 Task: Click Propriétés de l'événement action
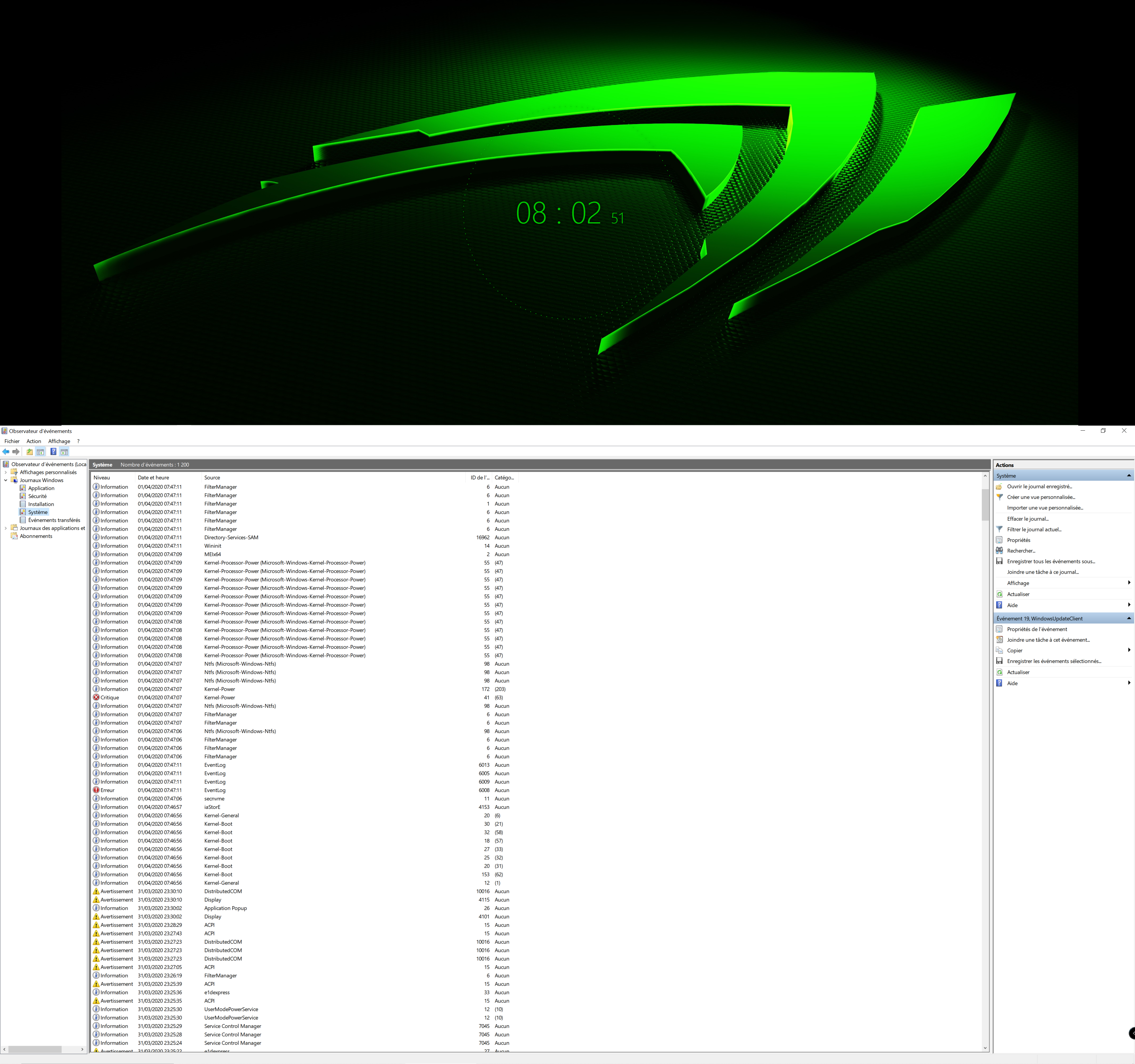1036,629
